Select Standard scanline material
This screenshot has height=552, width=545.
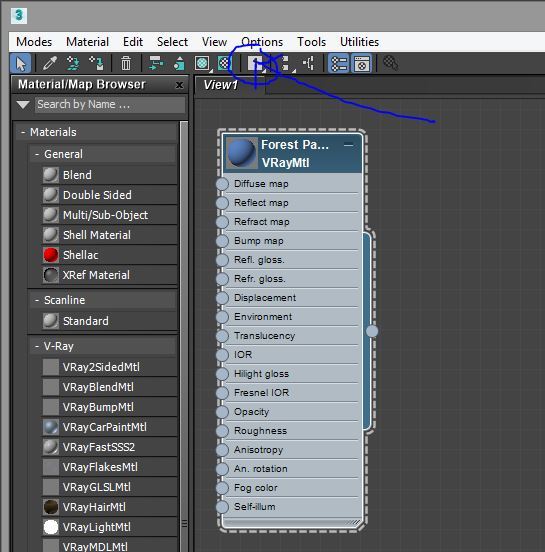click(x=109, y=321)
